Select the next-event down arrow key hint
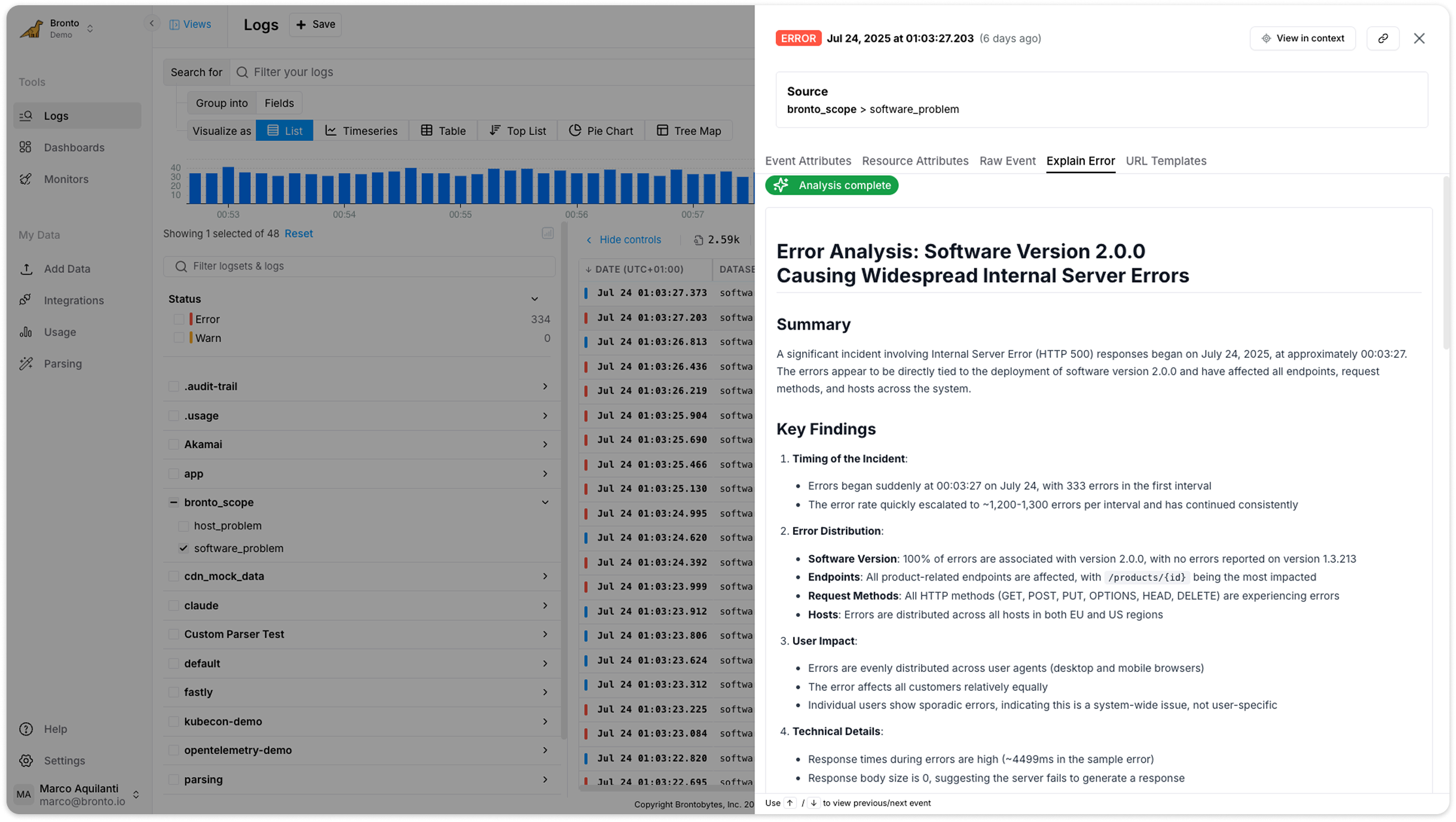 click(813, 803)
